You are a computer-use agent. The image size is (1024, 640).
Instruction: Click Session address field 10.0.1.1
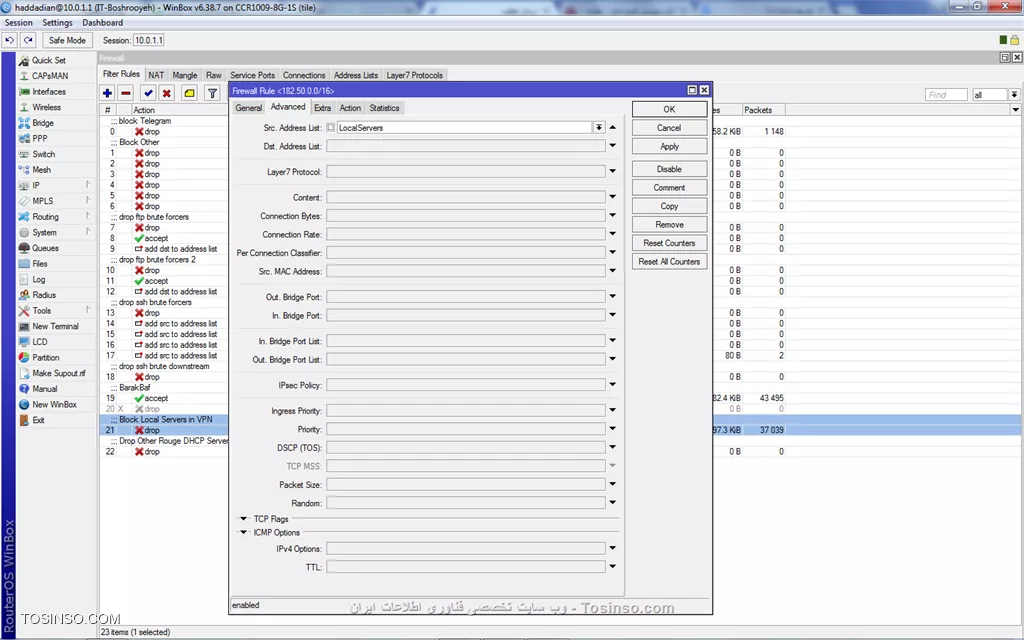[x=149, y=40]
